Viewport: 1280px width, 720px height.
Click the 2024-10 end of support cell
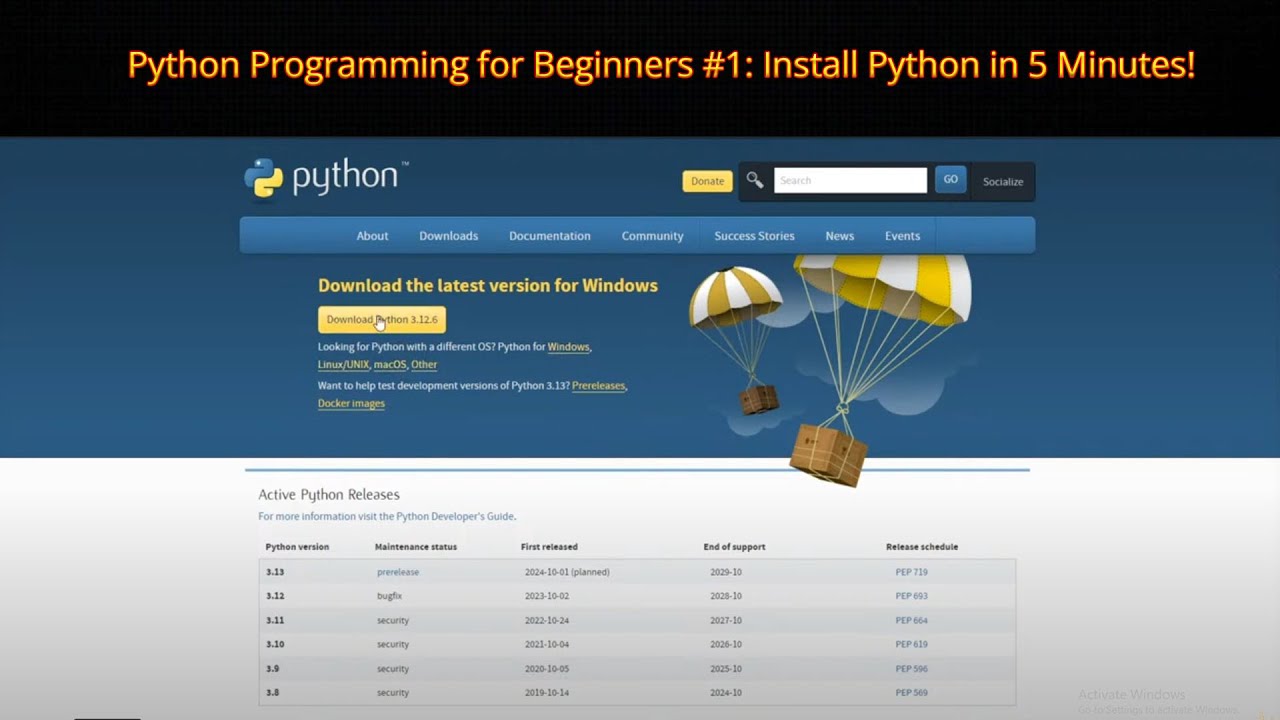click(726, 693)
